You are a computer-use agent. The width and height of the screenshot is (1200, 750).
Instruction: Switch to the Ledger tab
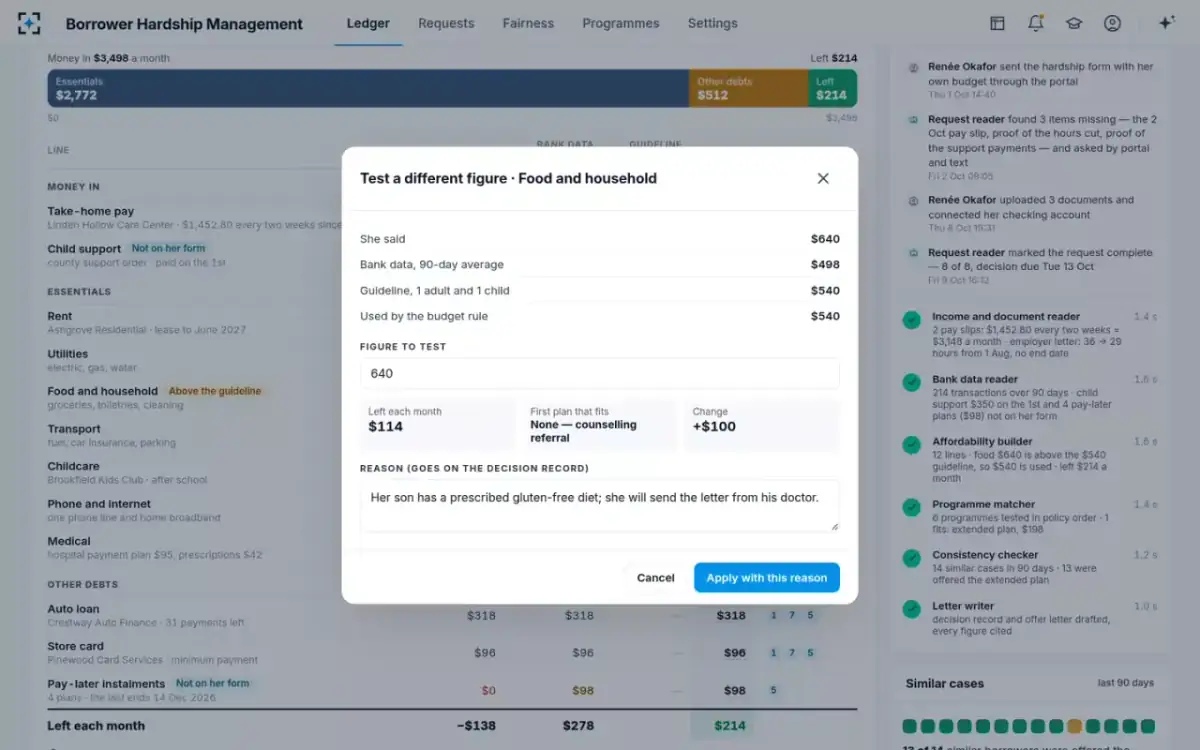click(368, 23)
